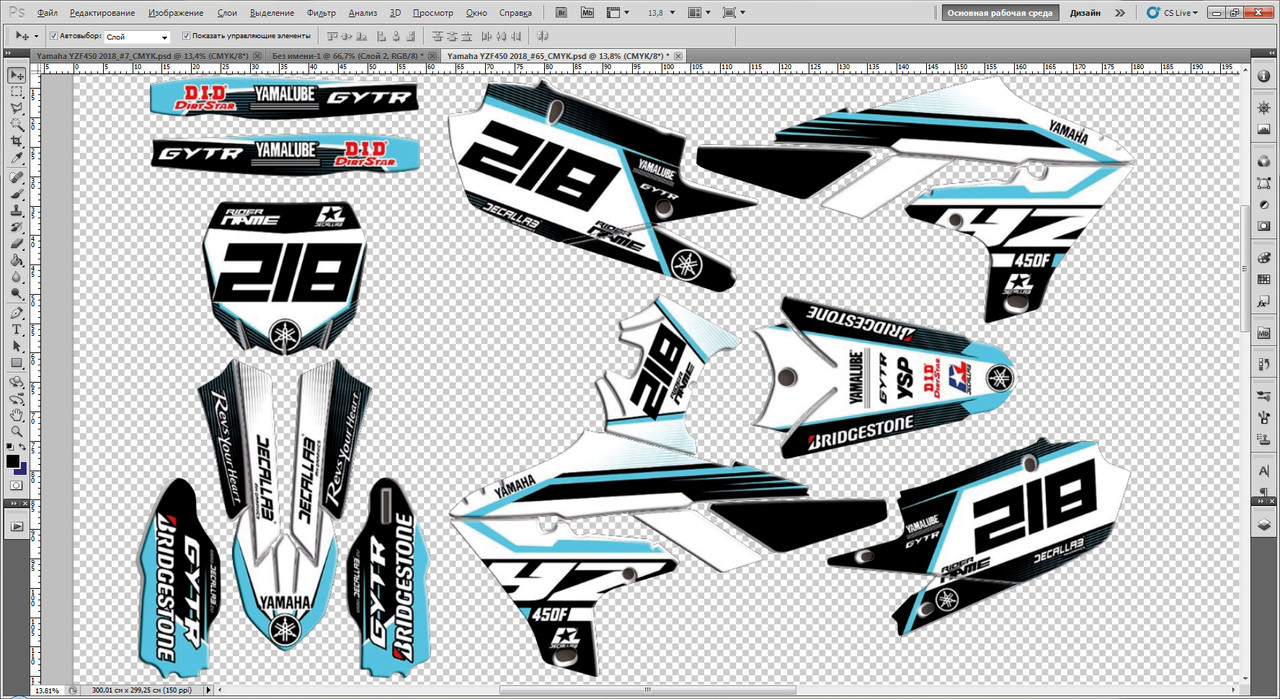Select the Paint Bucket tool
The height and width of the screenshot is (699, 1280).
17,261
